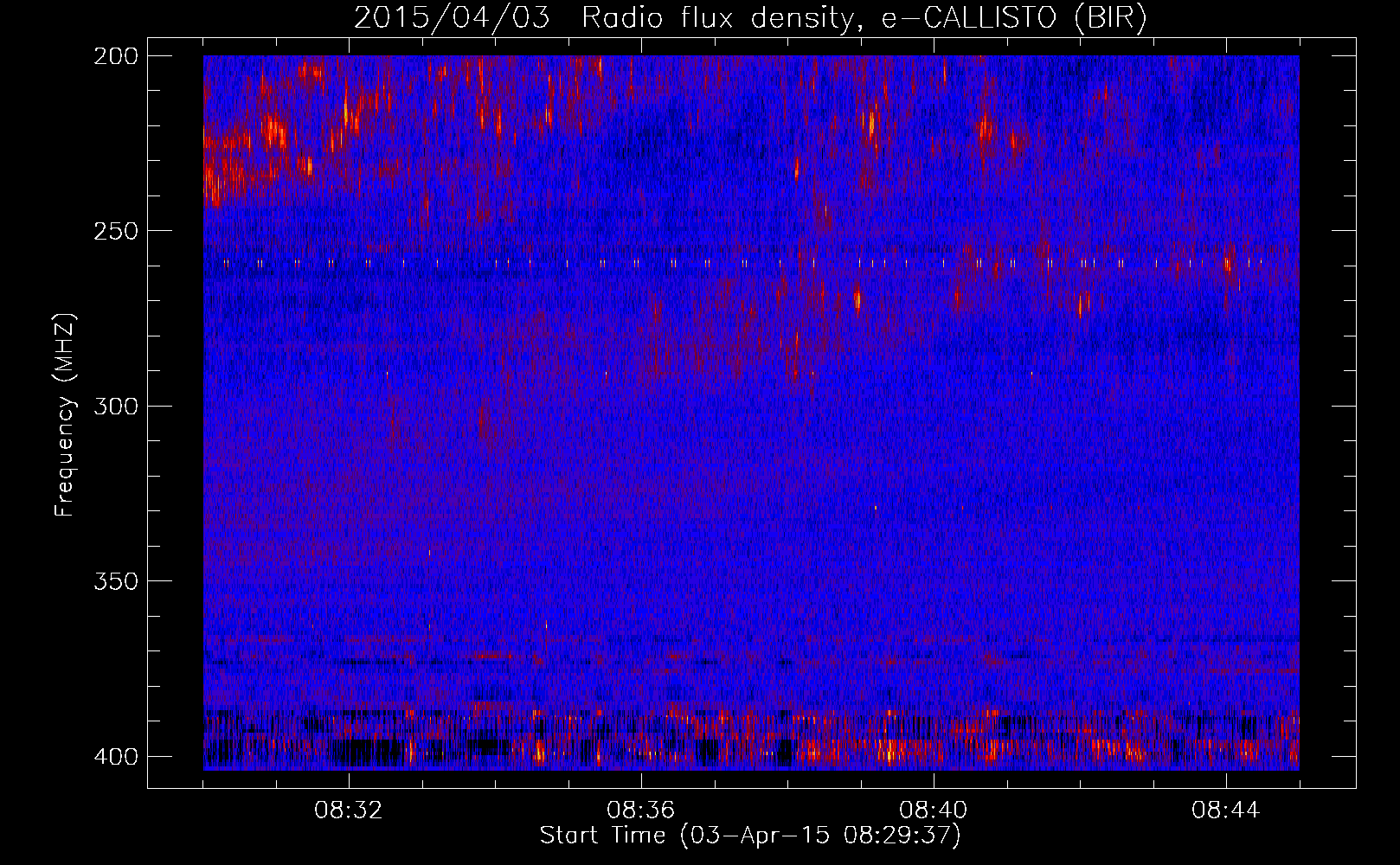Screen dimensions: 1400x865
Task: Click the time tick label "08:32"
Action: tap(348, 811)
